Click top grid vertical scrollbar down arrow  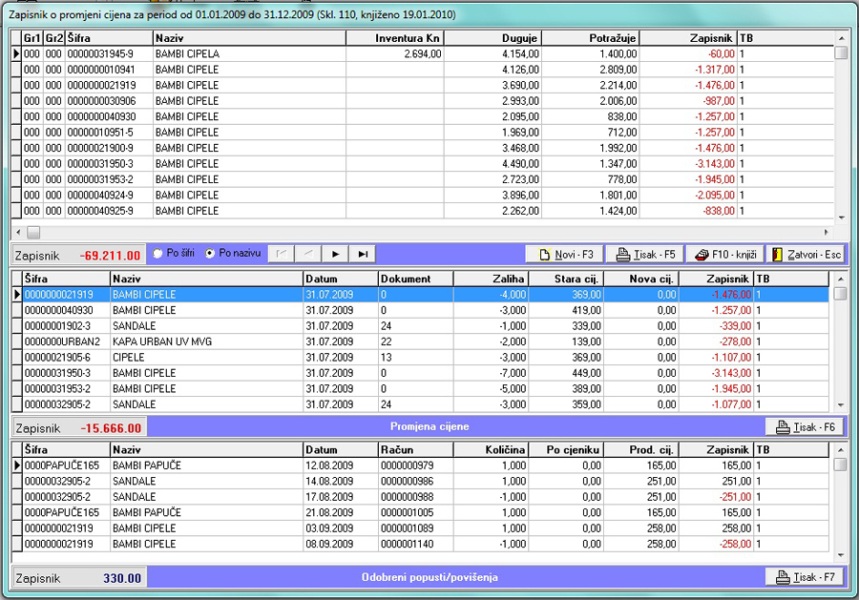click(841, 218)
